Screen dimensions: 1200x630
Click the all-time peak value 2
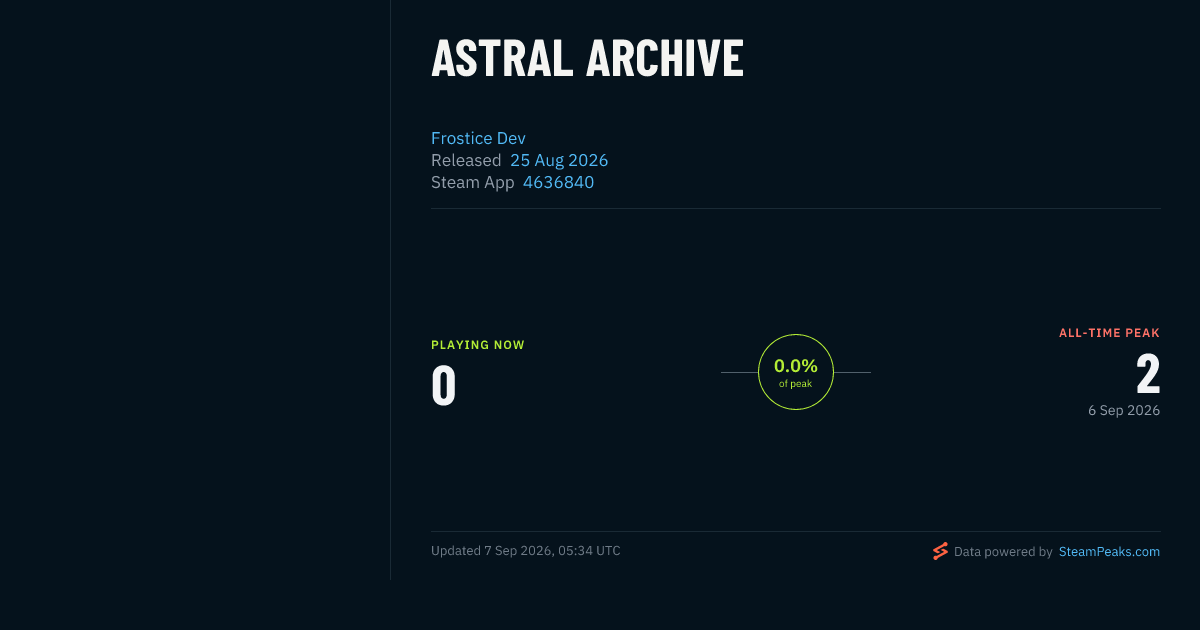[x=1148, y=374]
